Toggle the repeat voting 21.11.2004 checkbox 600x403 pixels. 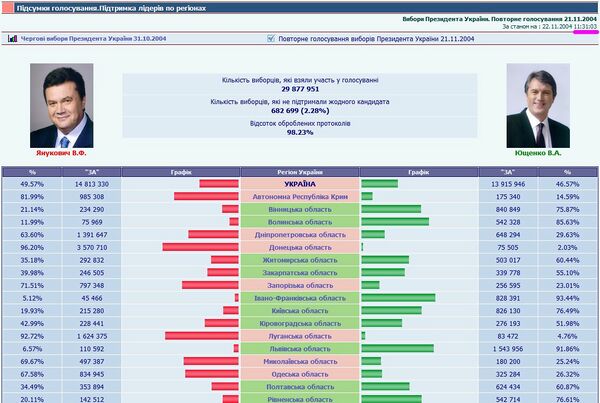(x=271, y=40)
